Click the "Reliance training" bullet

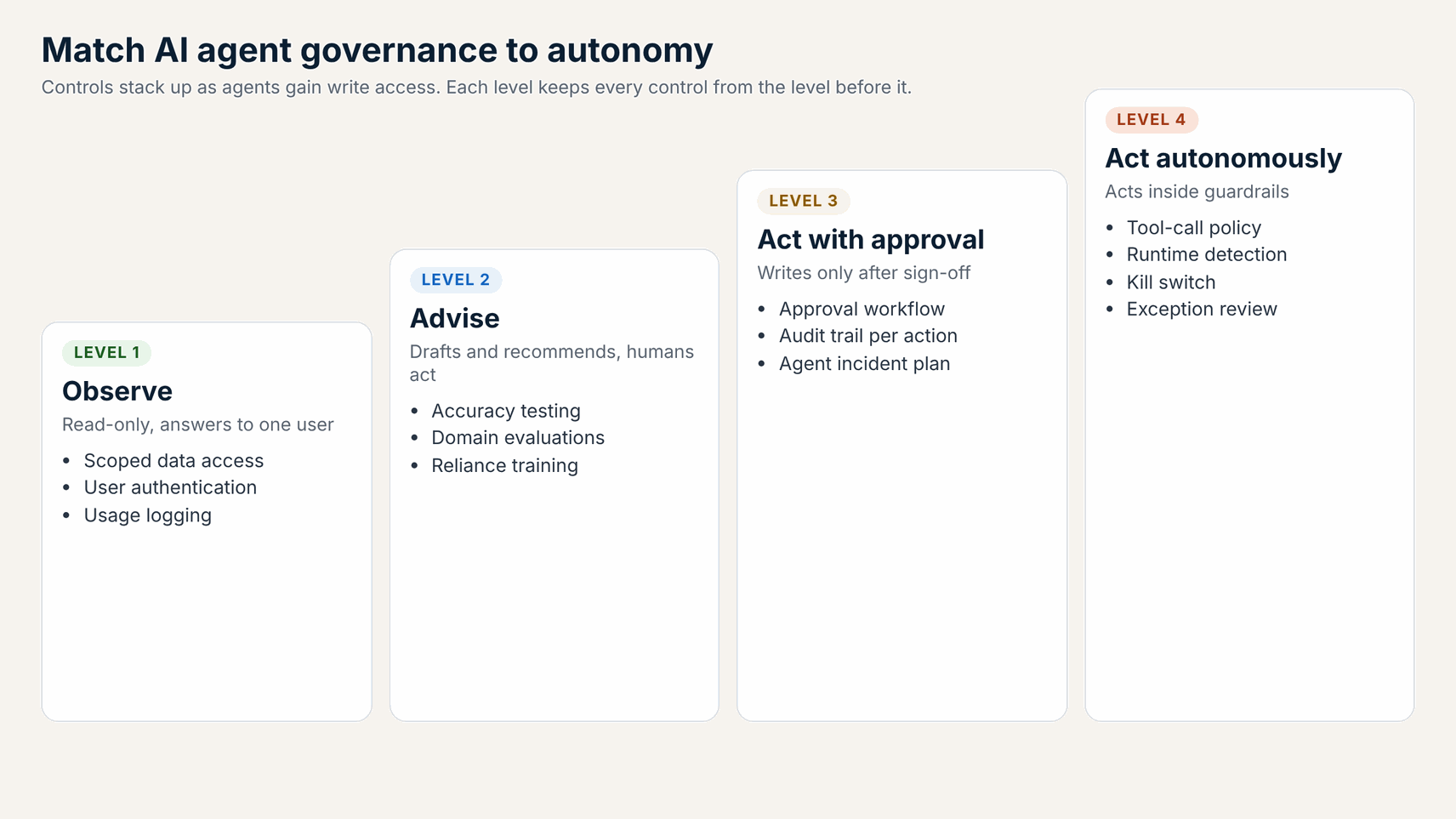click(x=505, y=466)
